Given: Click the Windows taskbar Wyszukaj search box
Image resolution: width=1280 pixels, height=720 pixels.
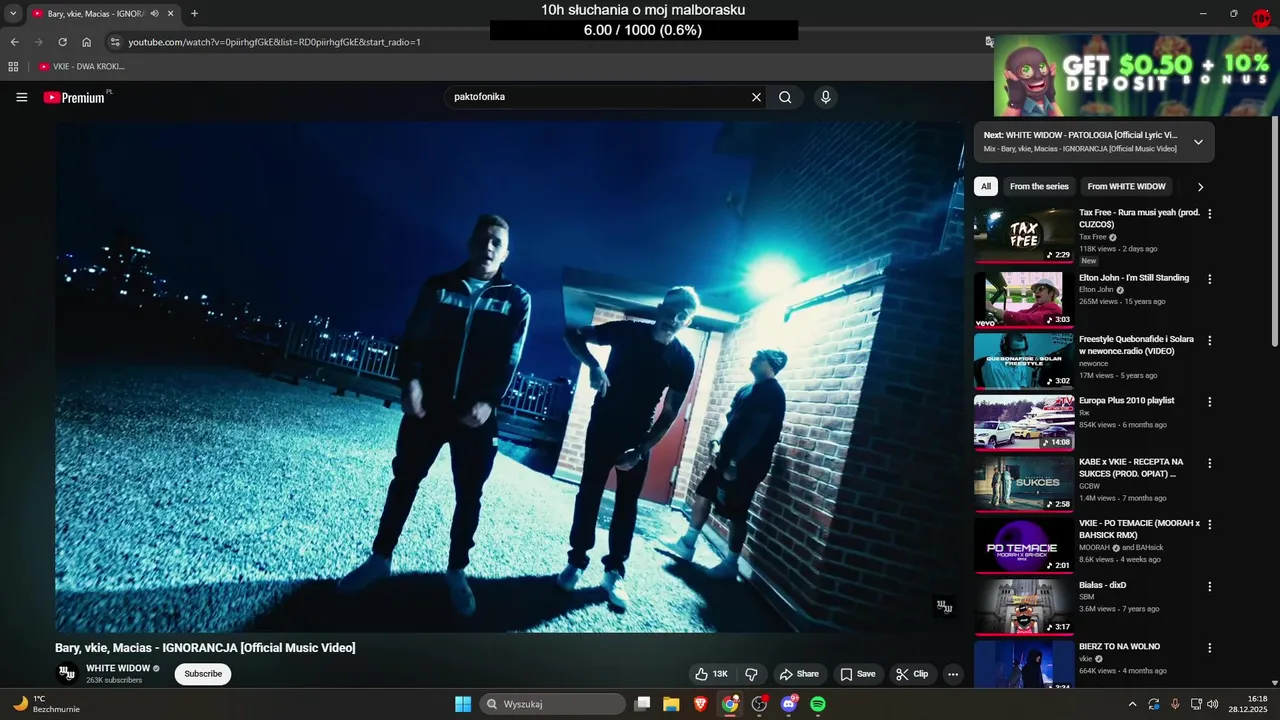Looking at the screenshot, I should coord(553,704).
